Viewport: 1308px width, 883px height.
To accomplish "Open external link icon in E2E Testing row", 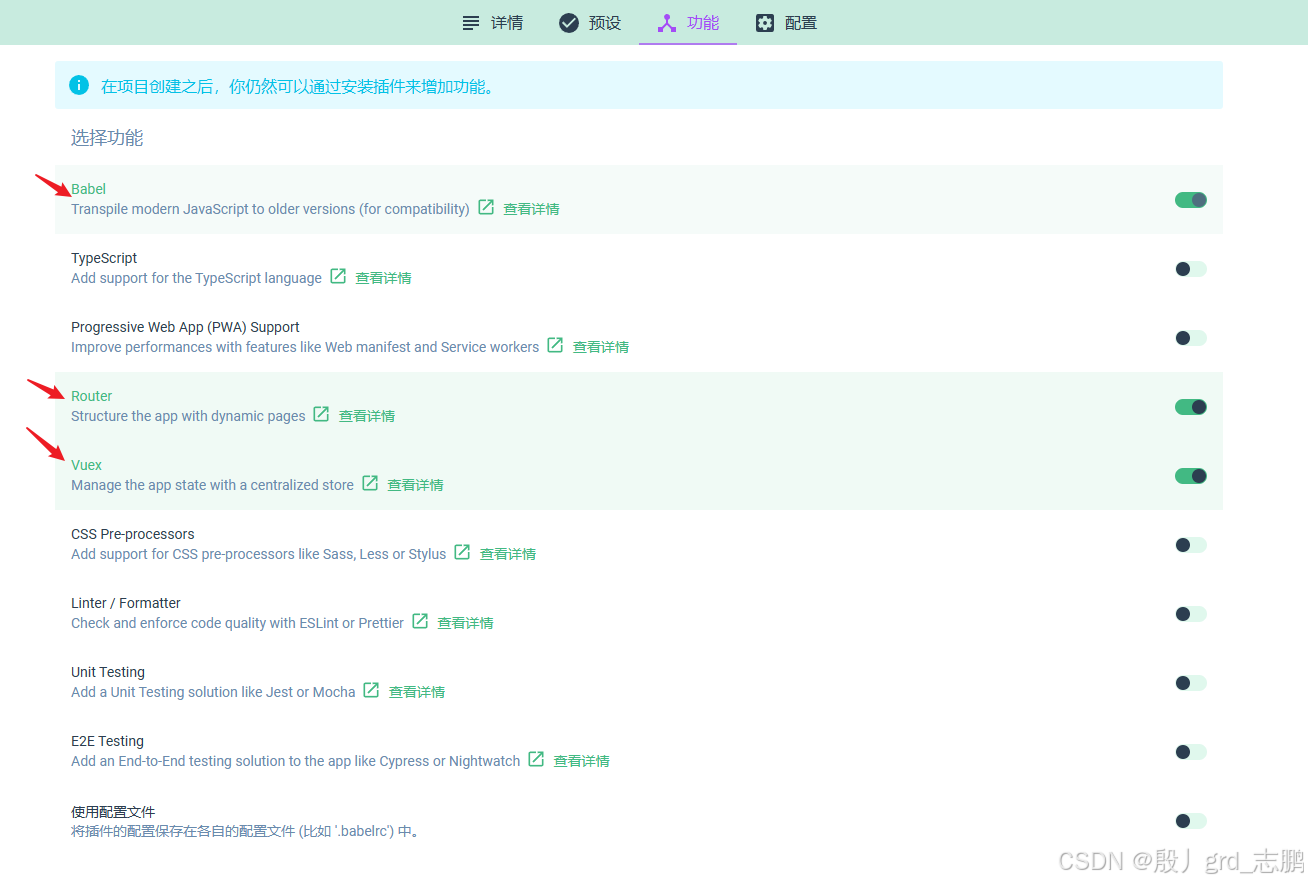I will 536,760.
